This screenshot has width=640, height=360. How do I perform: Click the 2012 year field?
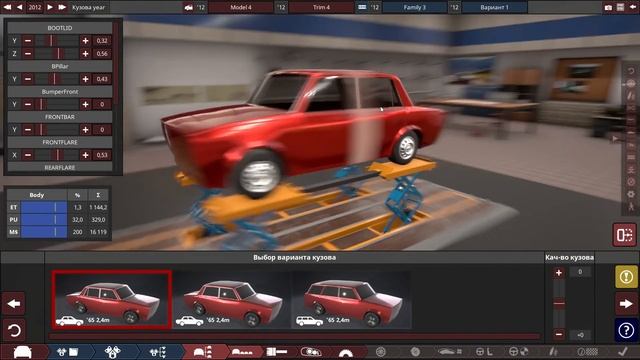pos(35,7)
